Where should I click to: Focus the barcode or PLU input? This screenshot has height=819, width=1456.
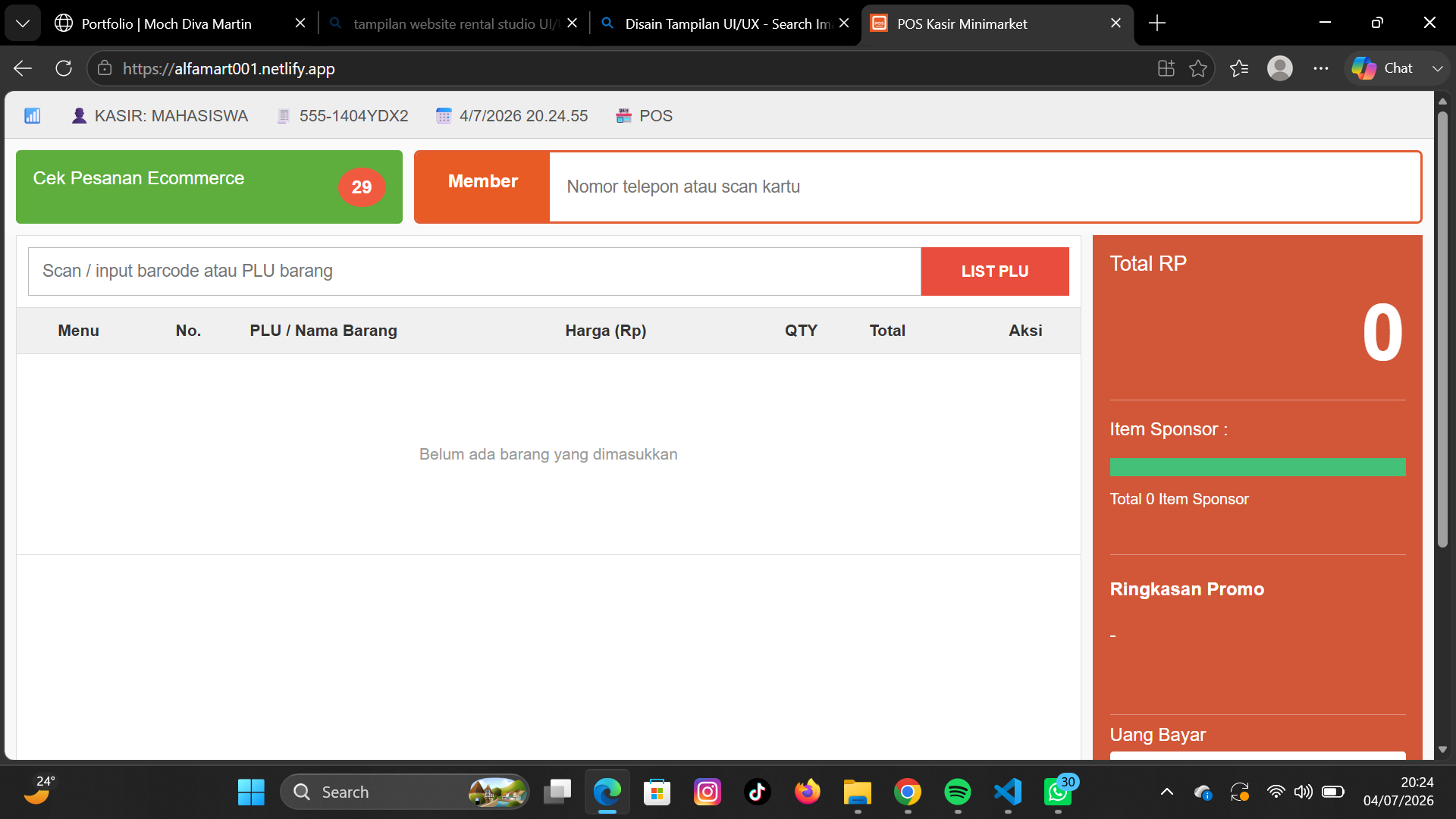pos(475,271)
